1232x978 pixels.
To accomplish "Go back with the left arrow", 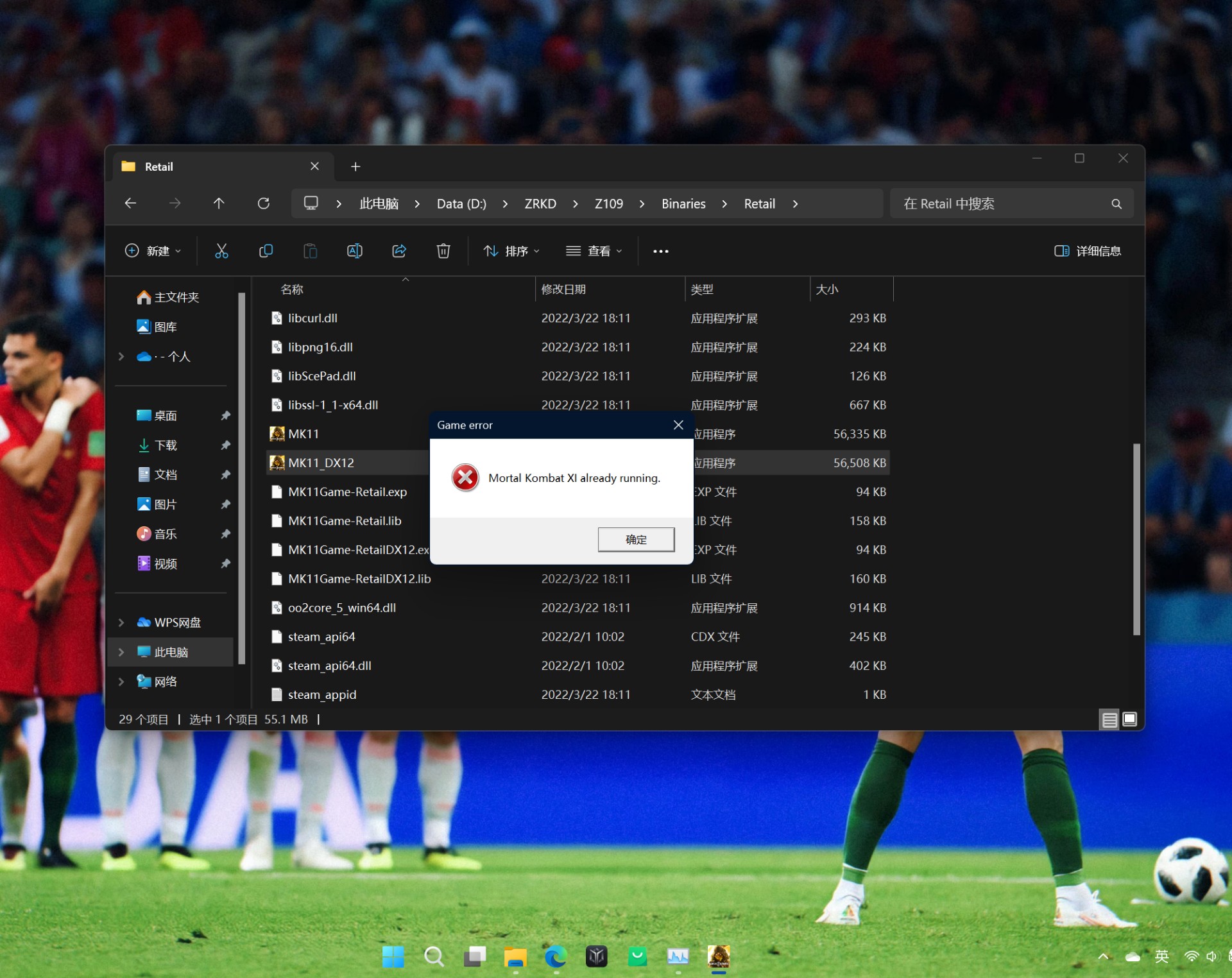I will 130,203.
